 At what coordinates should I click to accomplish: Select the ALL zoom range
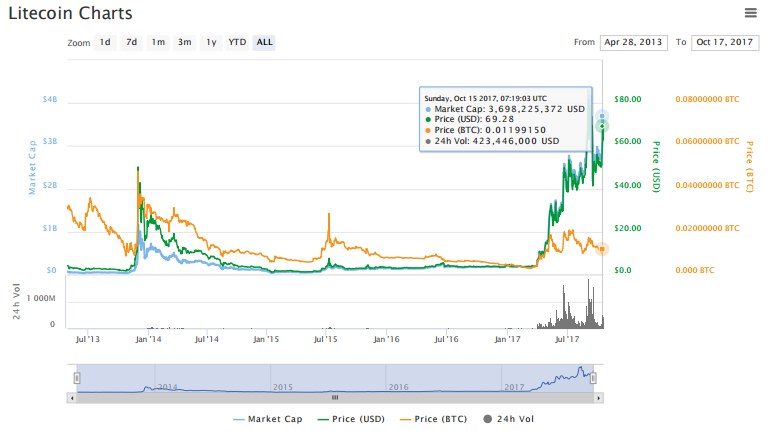click(264, 42)
